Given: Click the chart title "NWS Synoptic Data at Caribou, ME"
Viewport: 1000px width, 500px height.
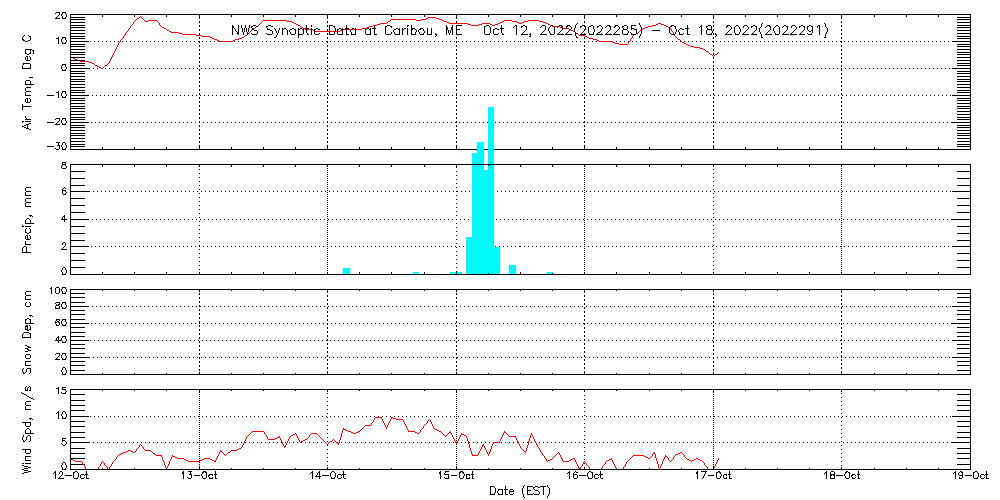Looking at the screenshot, I should [x=347, y=31].
